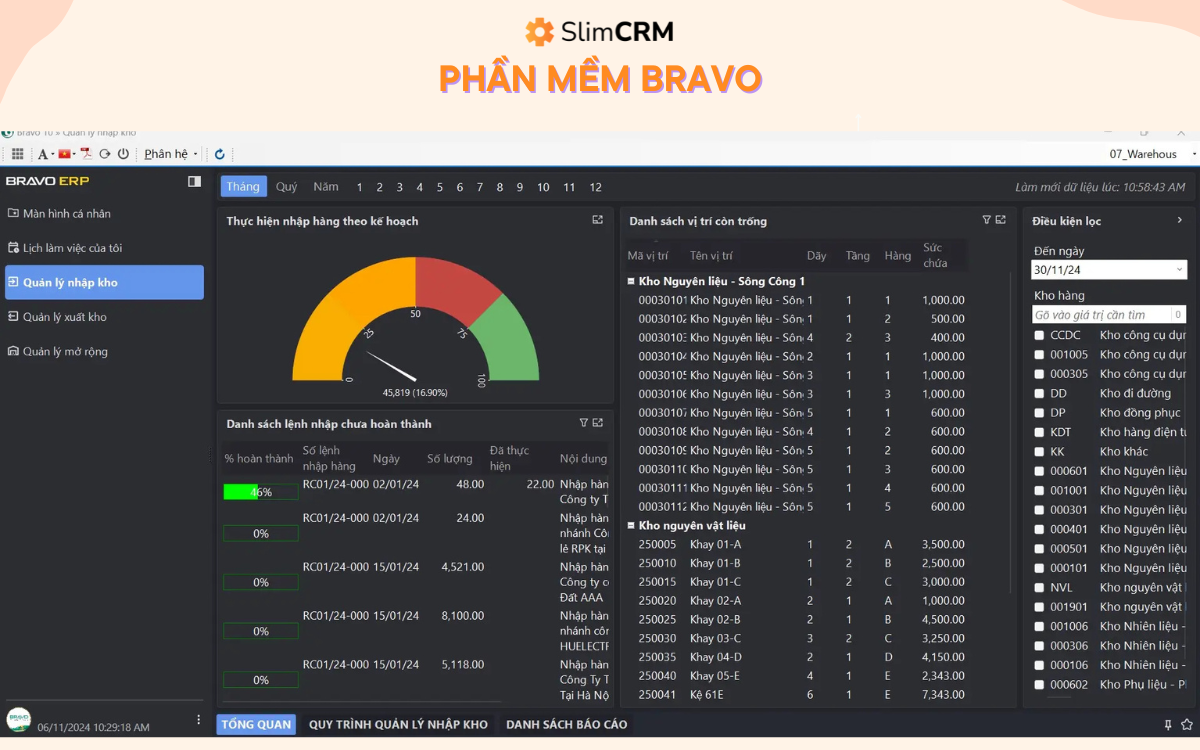This screenshot has height=750, width=1200.
Task: Open the 'QUY TRÌNH QUẢN LÝ NHẬP KHO' tab
Action: pos(398,724)
